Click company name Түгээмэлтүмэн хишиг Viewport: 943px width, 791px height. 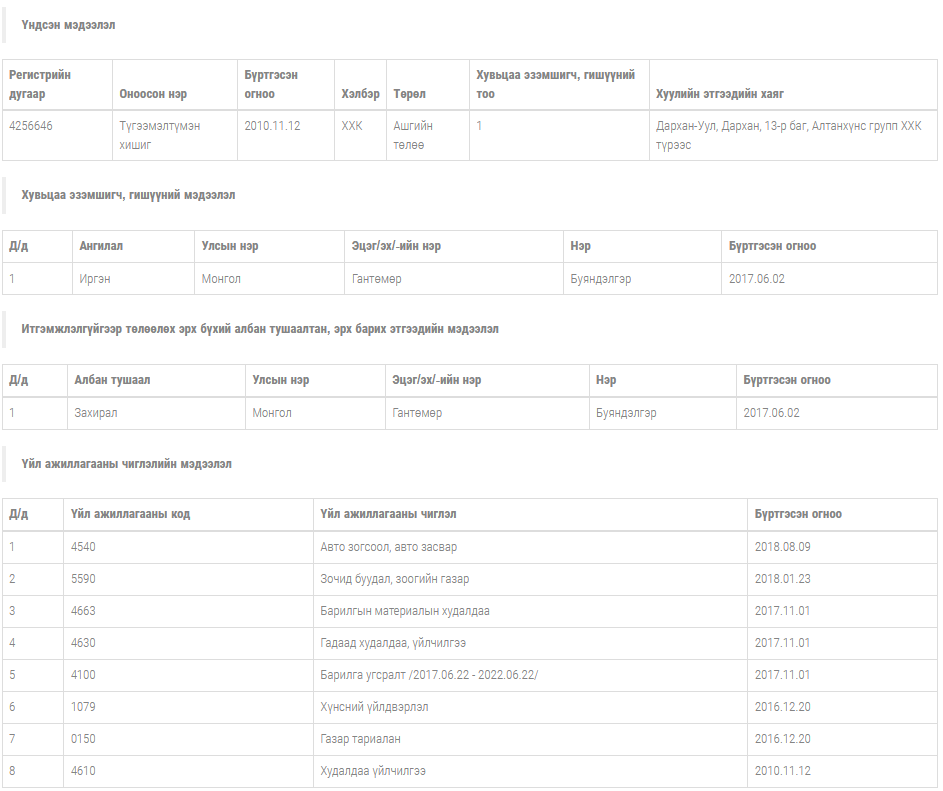coord(160,135)
